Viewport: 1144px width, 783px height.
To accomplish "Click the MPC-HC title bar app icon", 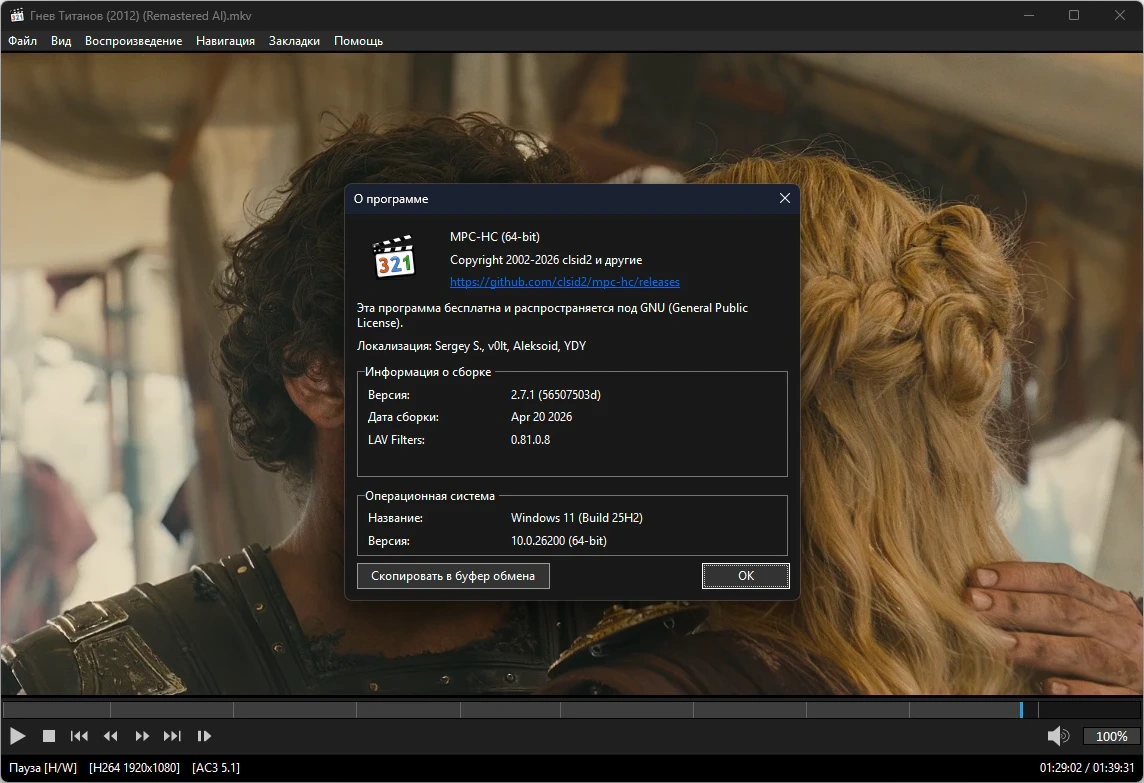I will coord(17,15).
